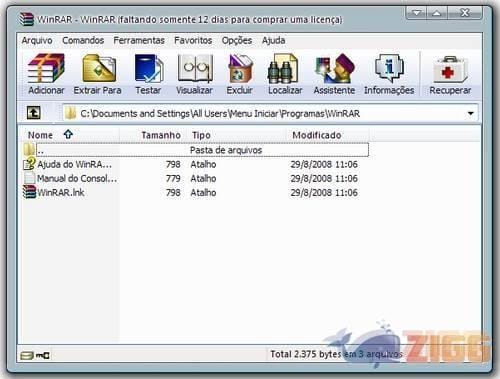Select the Localizar binoculars icon
500x379 pixels.
pyautogui.click(x=283, y=68)
